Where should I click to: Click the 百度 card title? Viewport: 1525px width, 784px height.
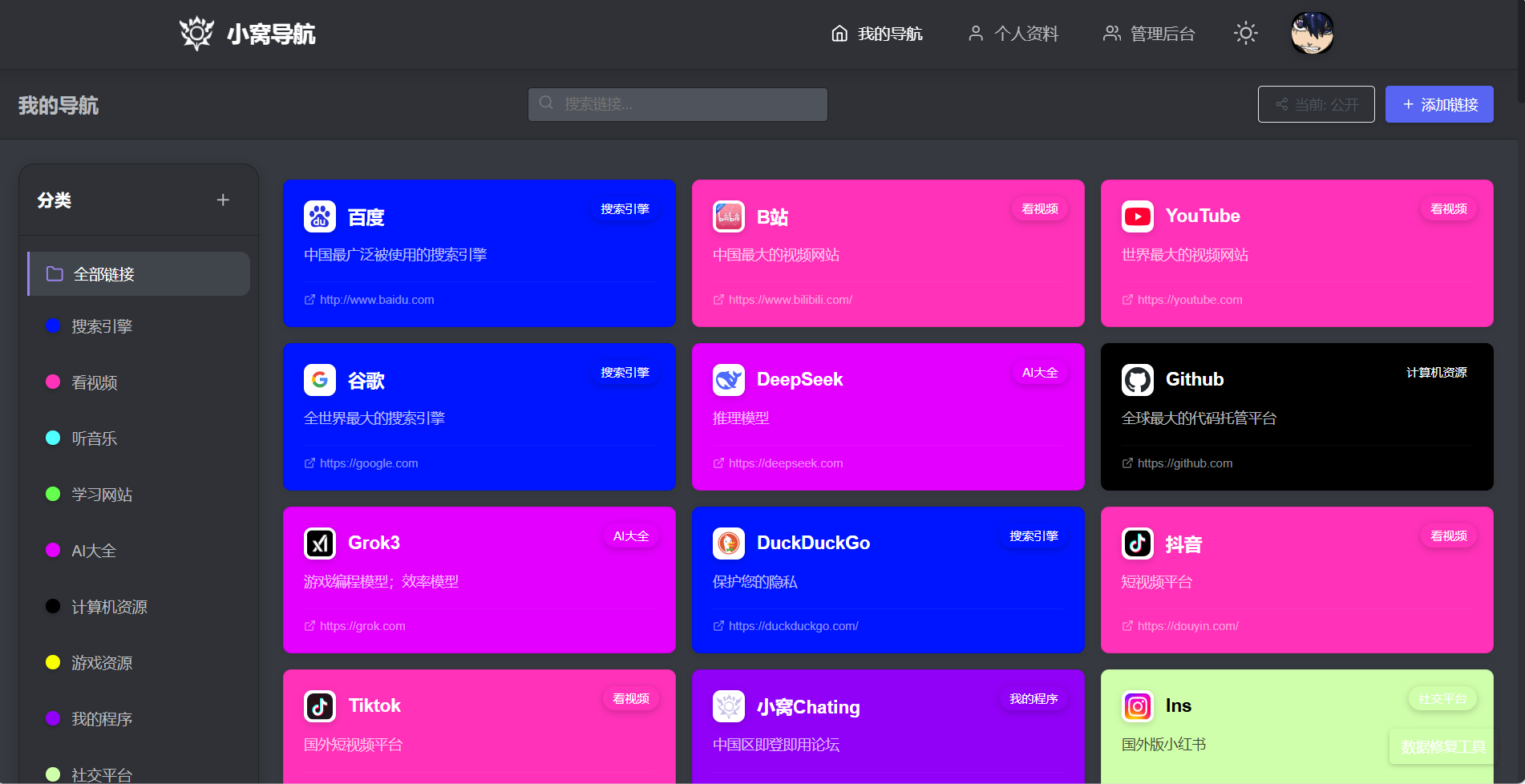pos(366,217)
